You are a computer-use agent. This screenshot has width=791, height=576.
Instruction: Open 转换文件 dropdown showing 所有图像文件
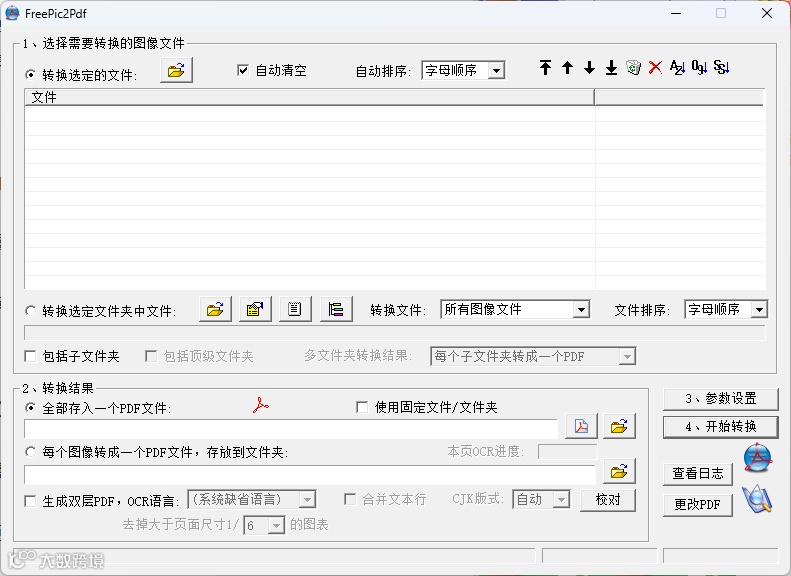[515, 309]
